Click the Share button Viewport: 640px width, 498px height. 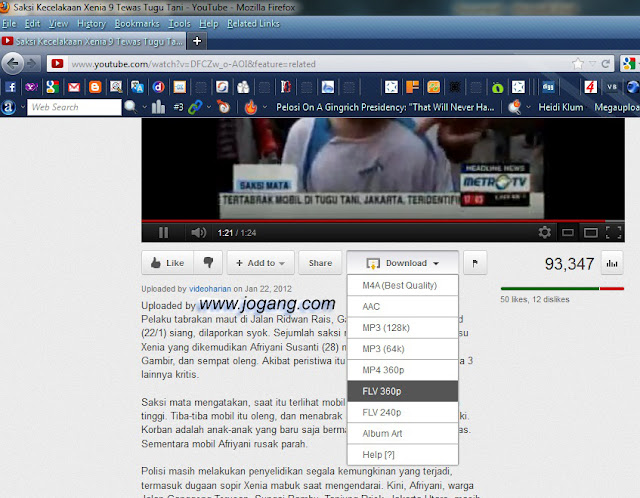(320, 263)
